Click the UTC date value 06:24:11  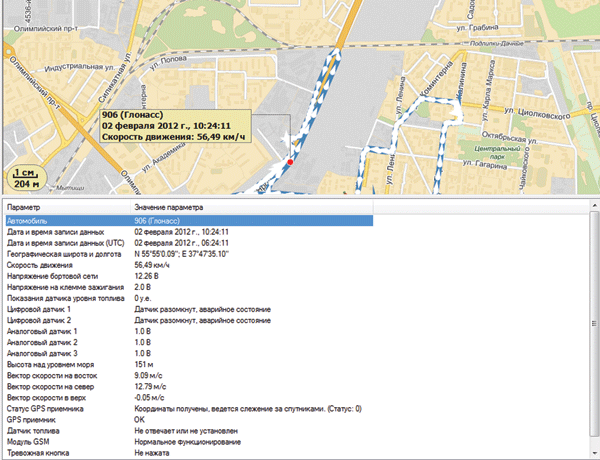[180, 243]
